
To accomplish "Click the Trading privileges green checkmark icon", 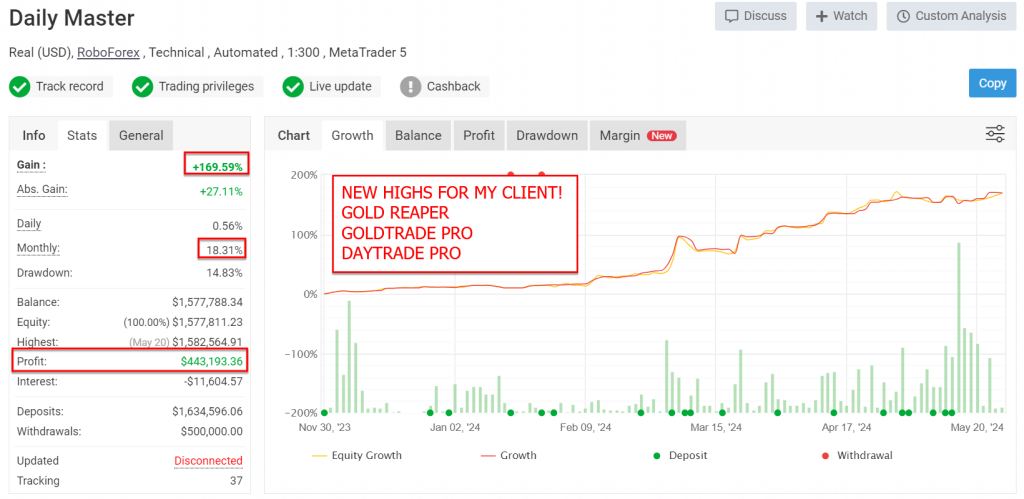I will coord(142,87).
